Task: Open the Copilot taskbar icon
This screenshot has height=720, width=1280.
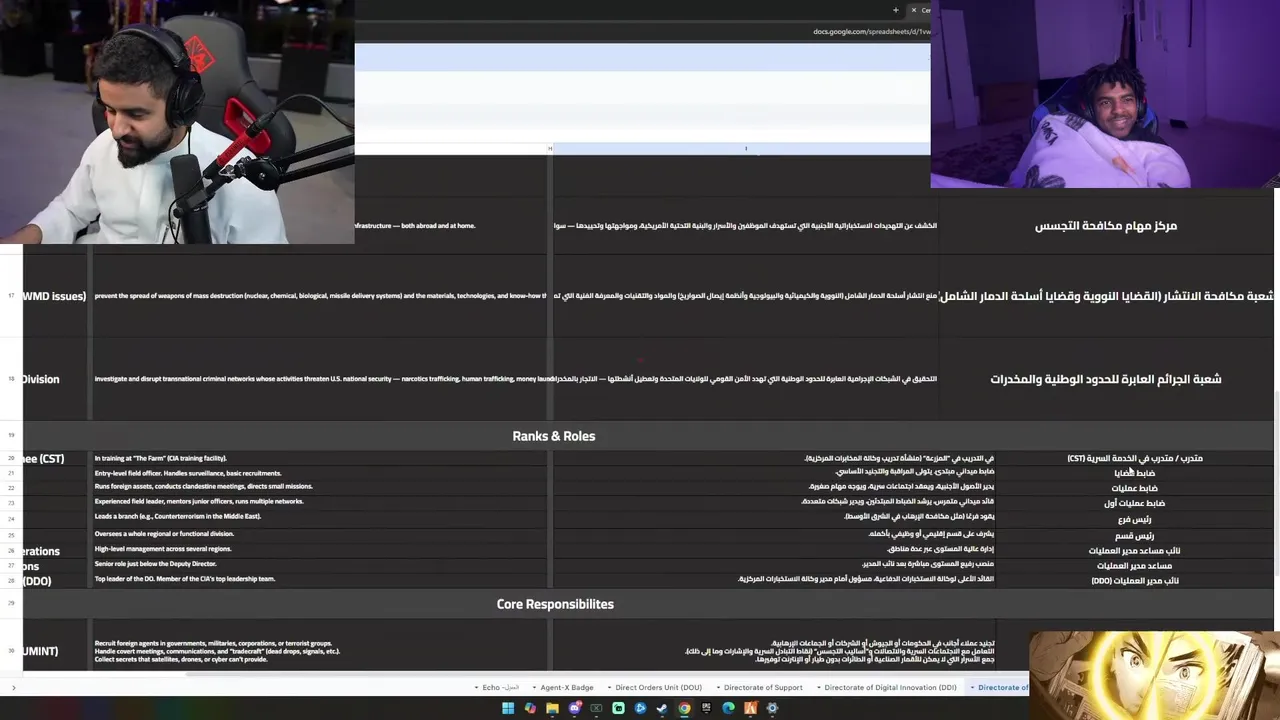Action: pos(530,708)
